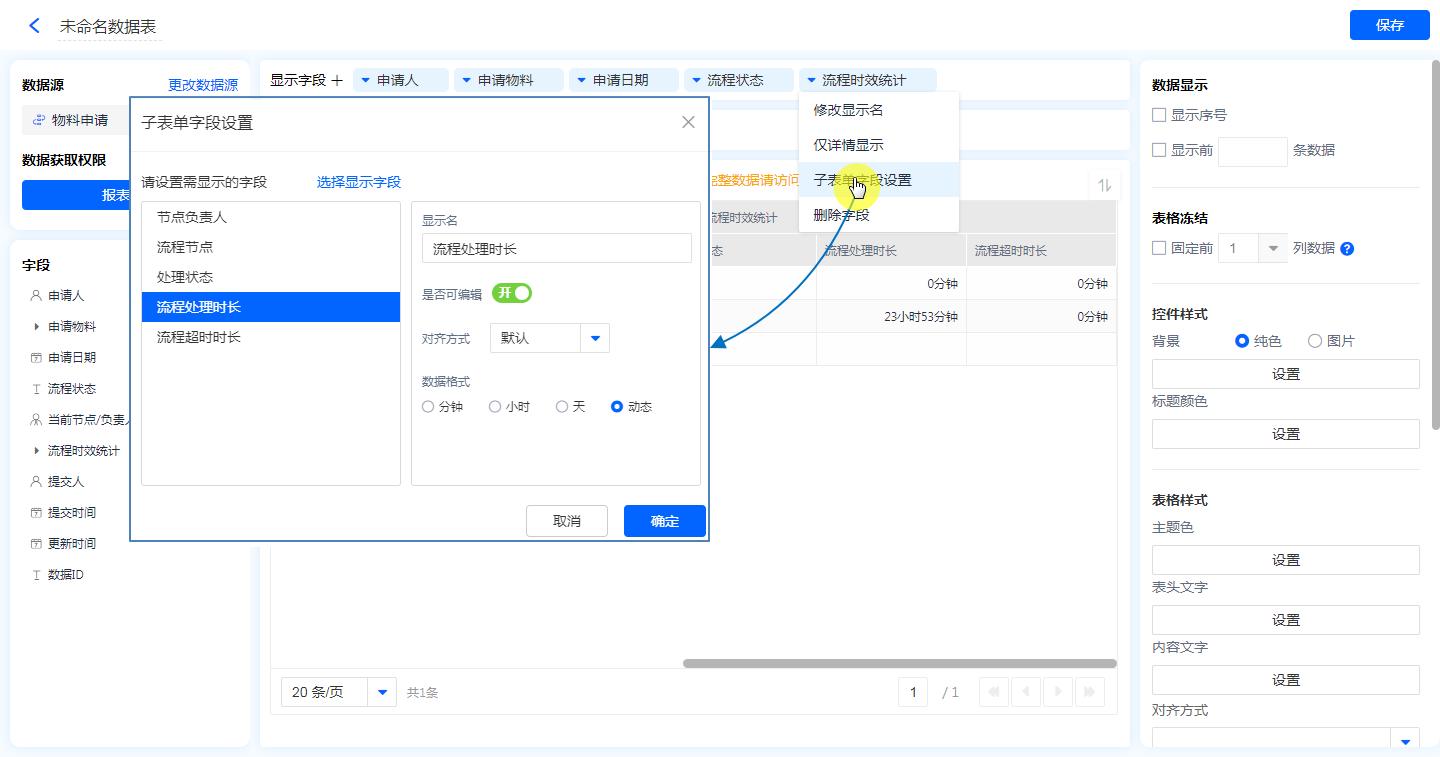The image size is (1440, 757).
Task: Click the plus icon beside 显示字段
Action: click(x=337, y=80)
